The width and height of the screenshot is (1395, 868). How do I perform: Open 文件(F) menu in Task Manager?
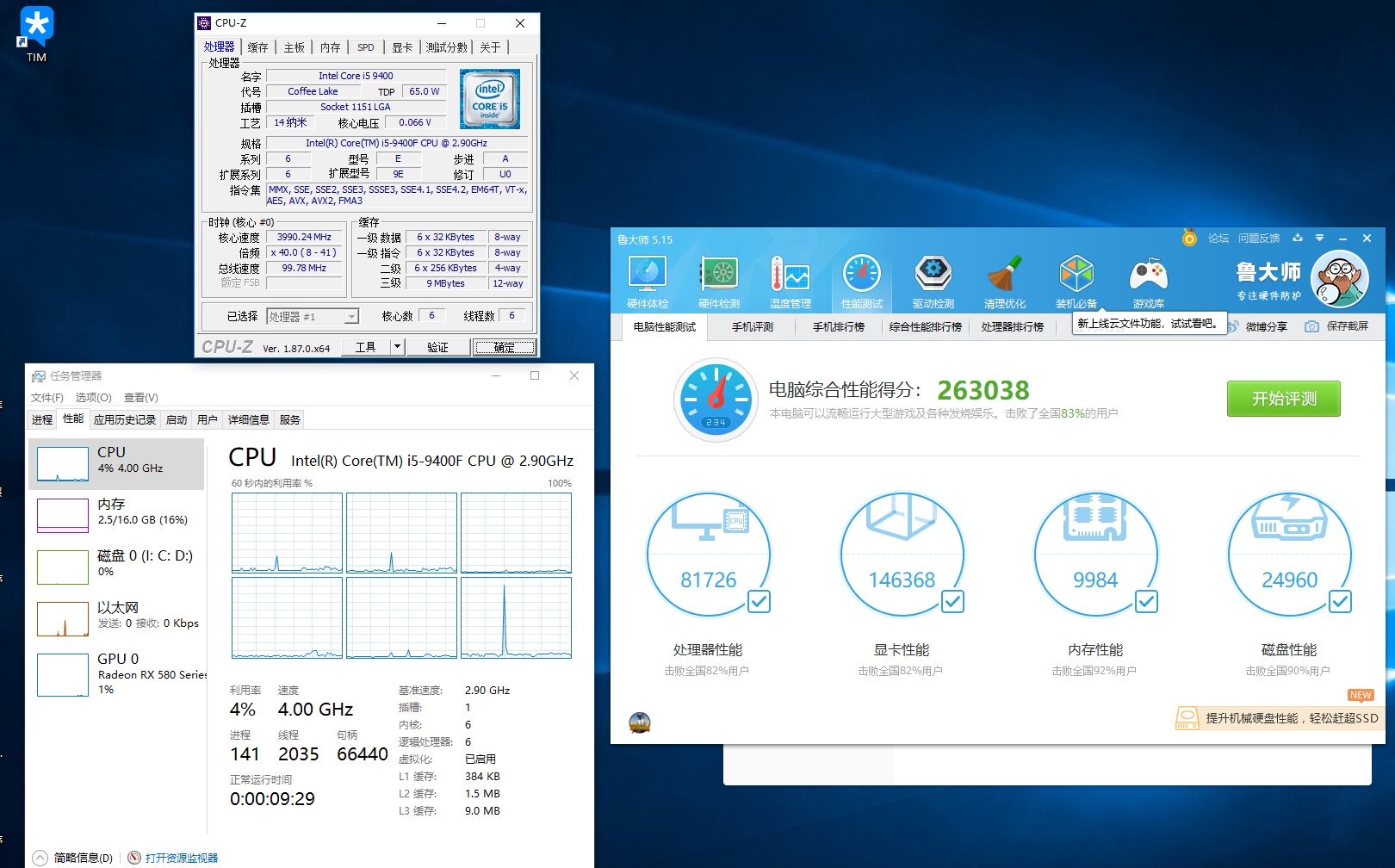pyautogui.click(x=47, y=398)
